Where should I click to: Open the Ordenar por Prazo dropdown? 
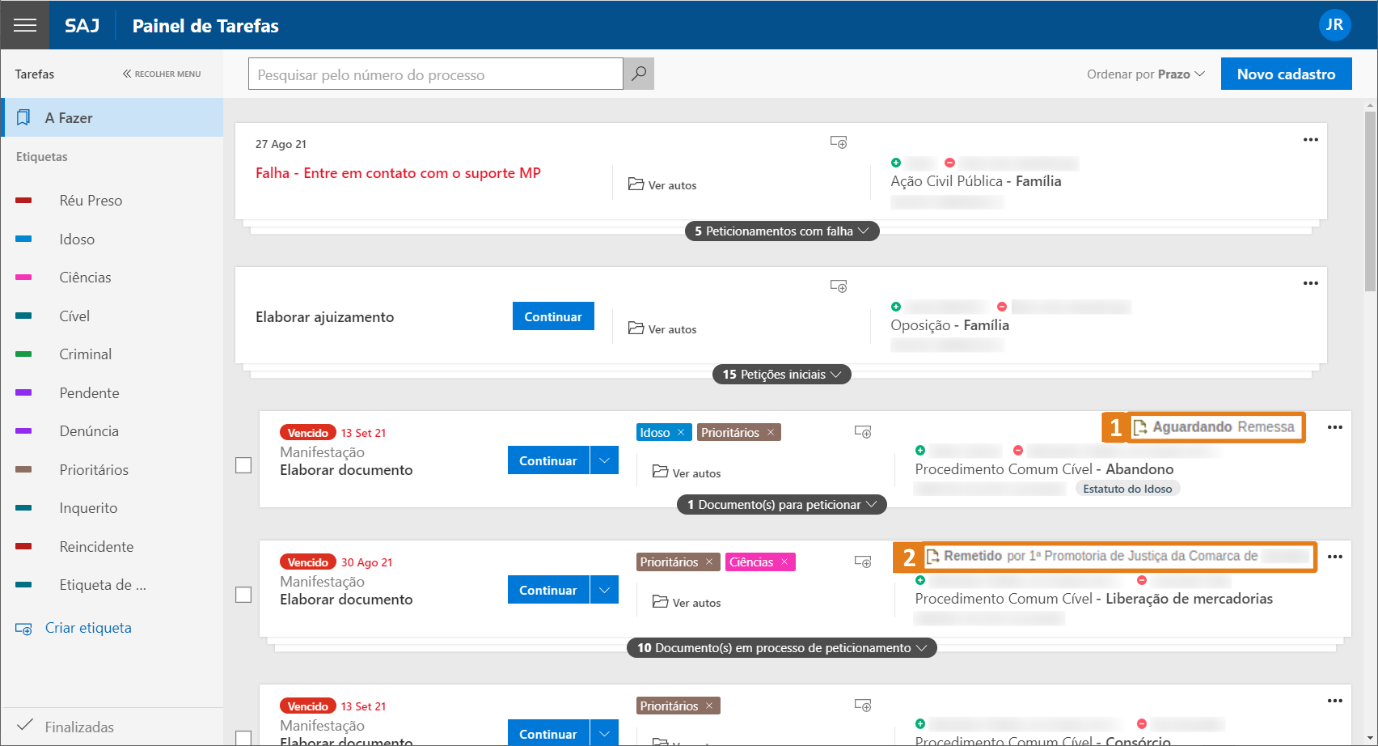pyautogui.click(x=1146, y=74)
